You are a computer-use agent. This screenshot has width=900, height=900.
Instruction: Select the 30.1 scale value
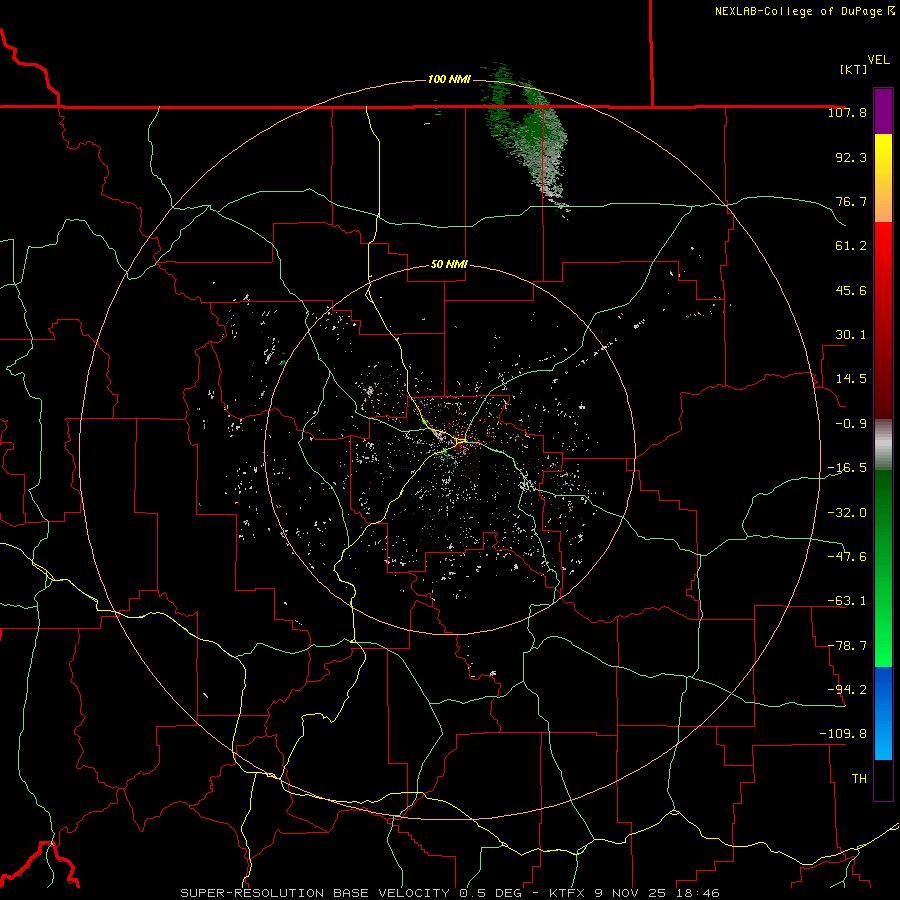click(851, 335)
